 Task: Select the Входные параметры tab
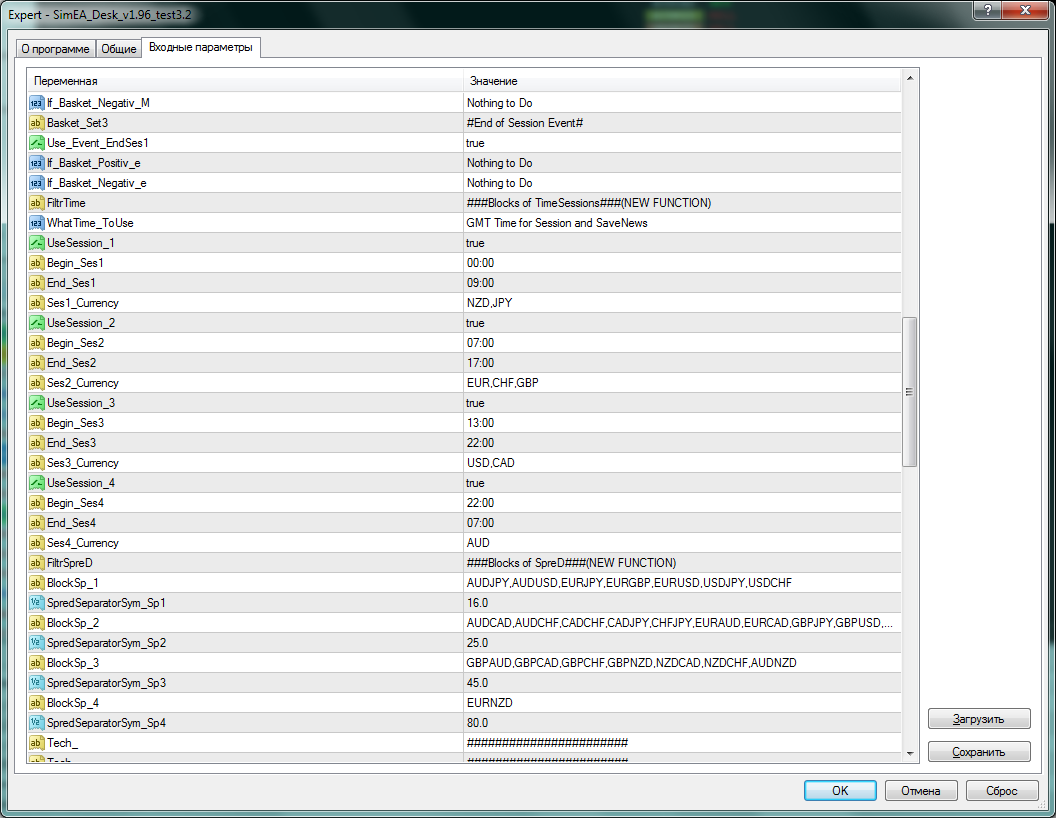(201, 47)
